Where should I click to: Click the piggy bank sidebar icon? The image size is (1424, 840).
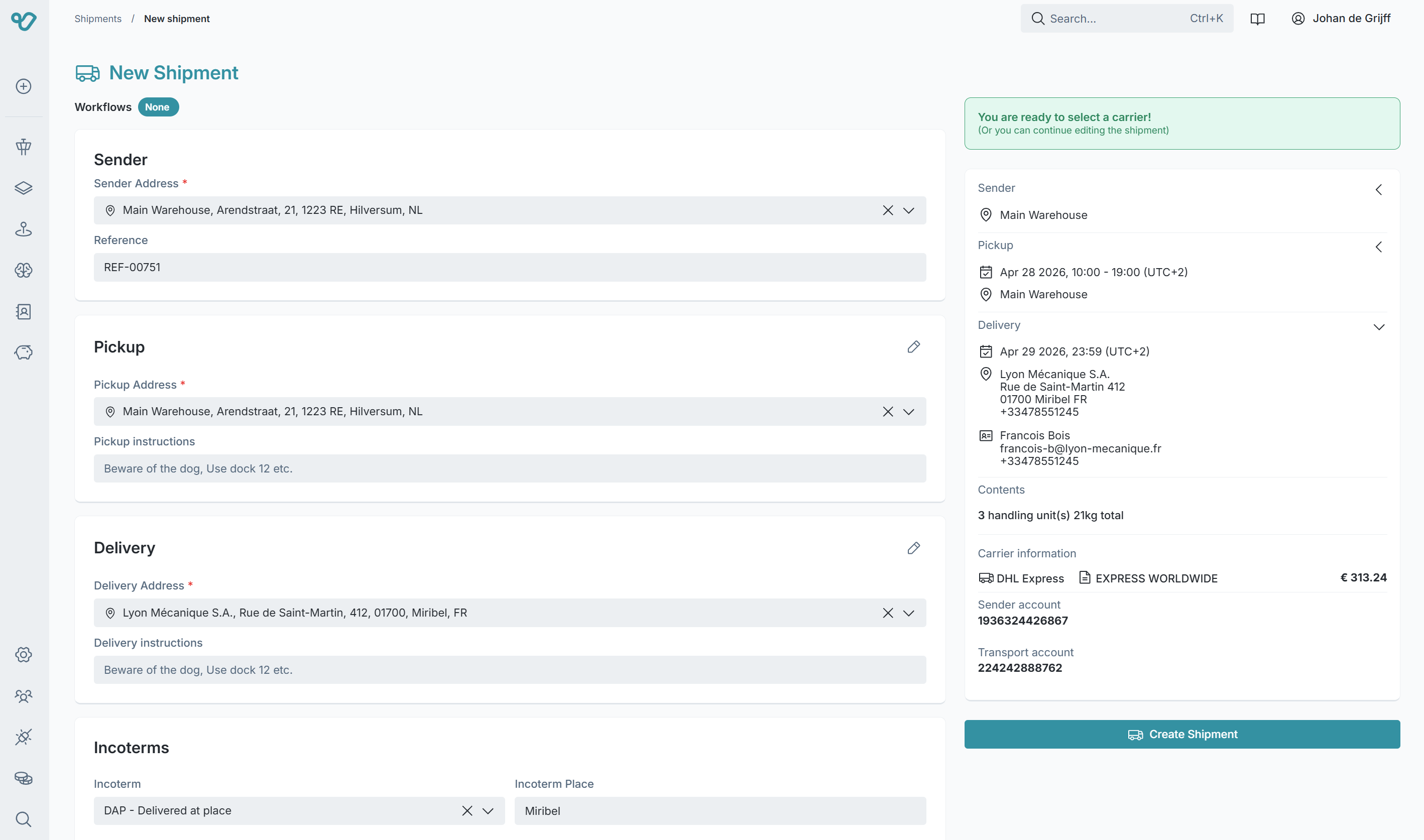point(23,352)
